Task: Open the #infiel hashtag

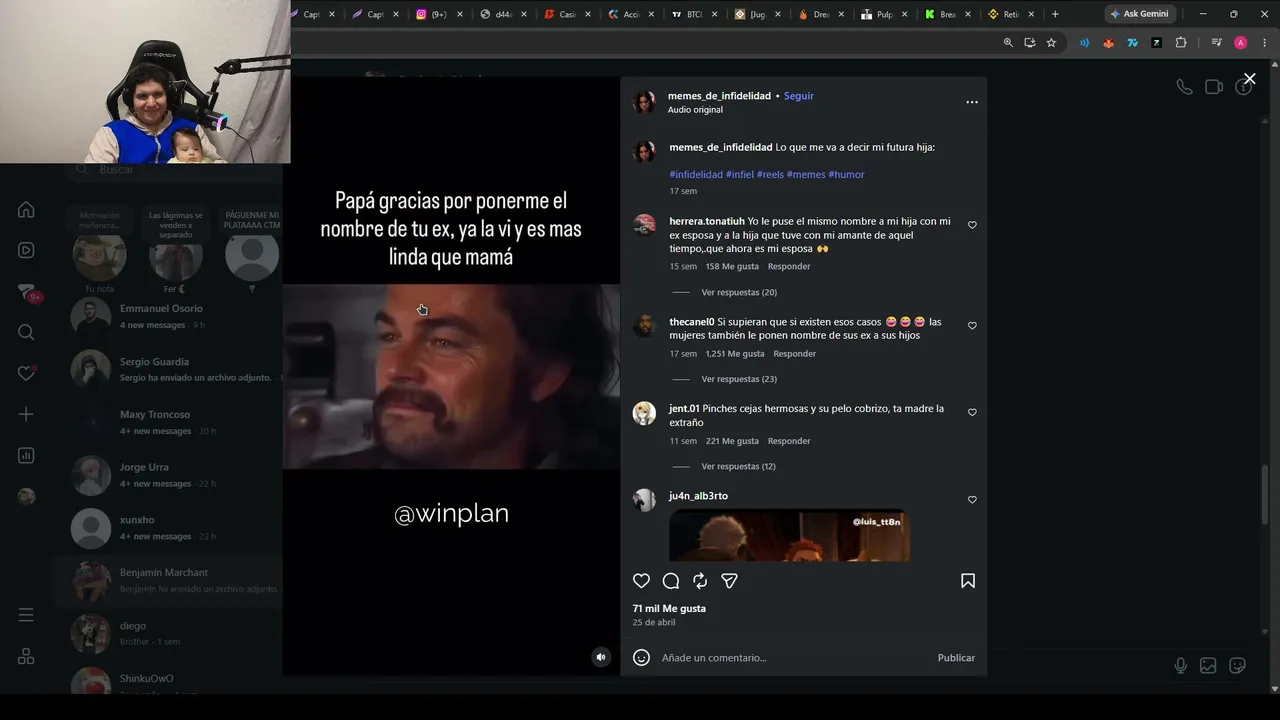Action: click(x=740, y=175)
